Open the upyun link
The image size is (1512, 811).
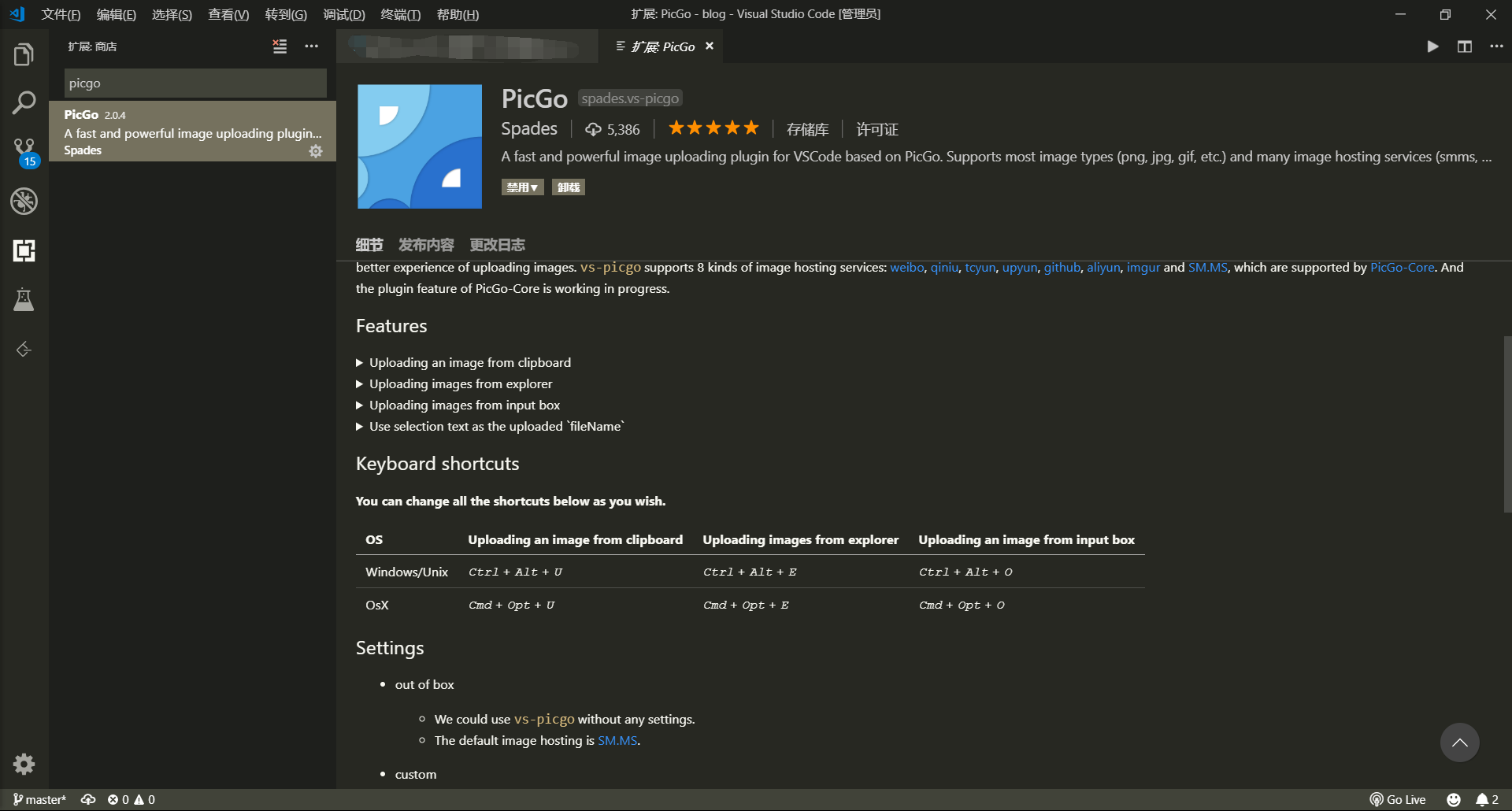click(1020, 268)
